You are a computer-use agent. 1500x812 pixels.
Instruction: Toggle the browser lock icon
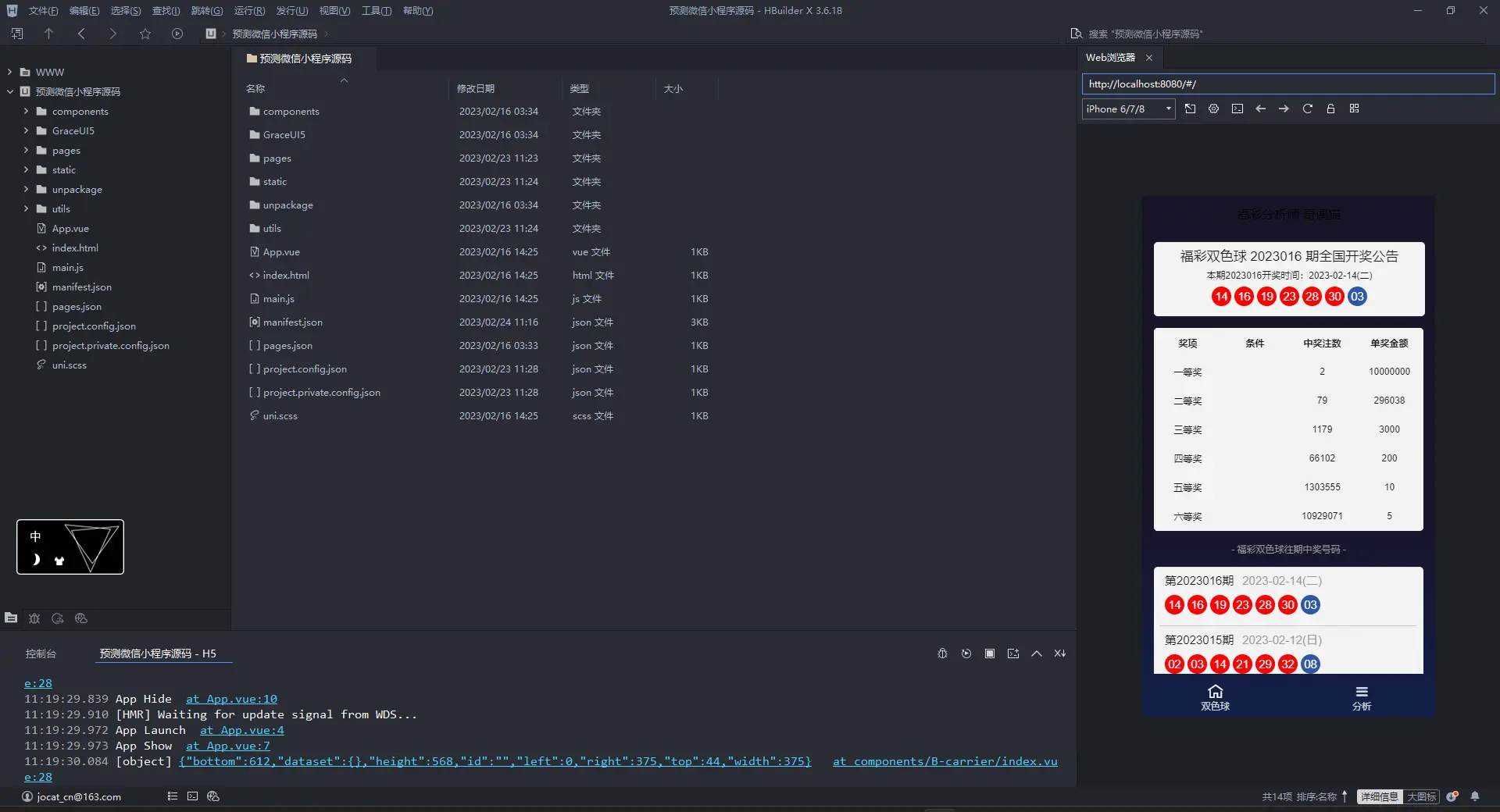1330,109
